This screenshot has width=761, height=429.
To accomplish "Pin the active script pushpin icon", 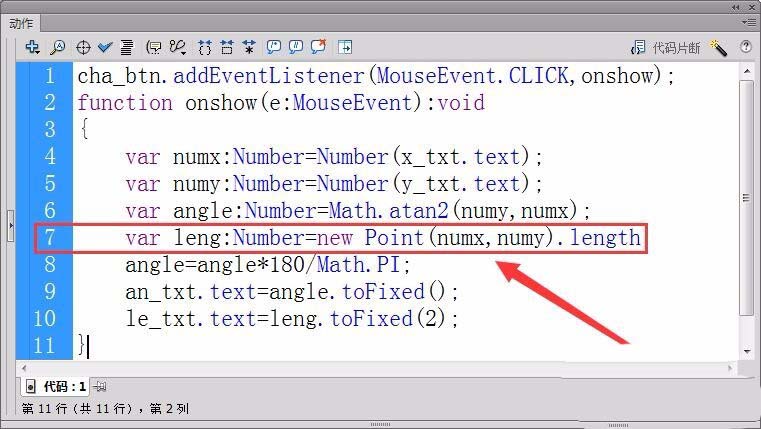I will [x=99, y=386].
